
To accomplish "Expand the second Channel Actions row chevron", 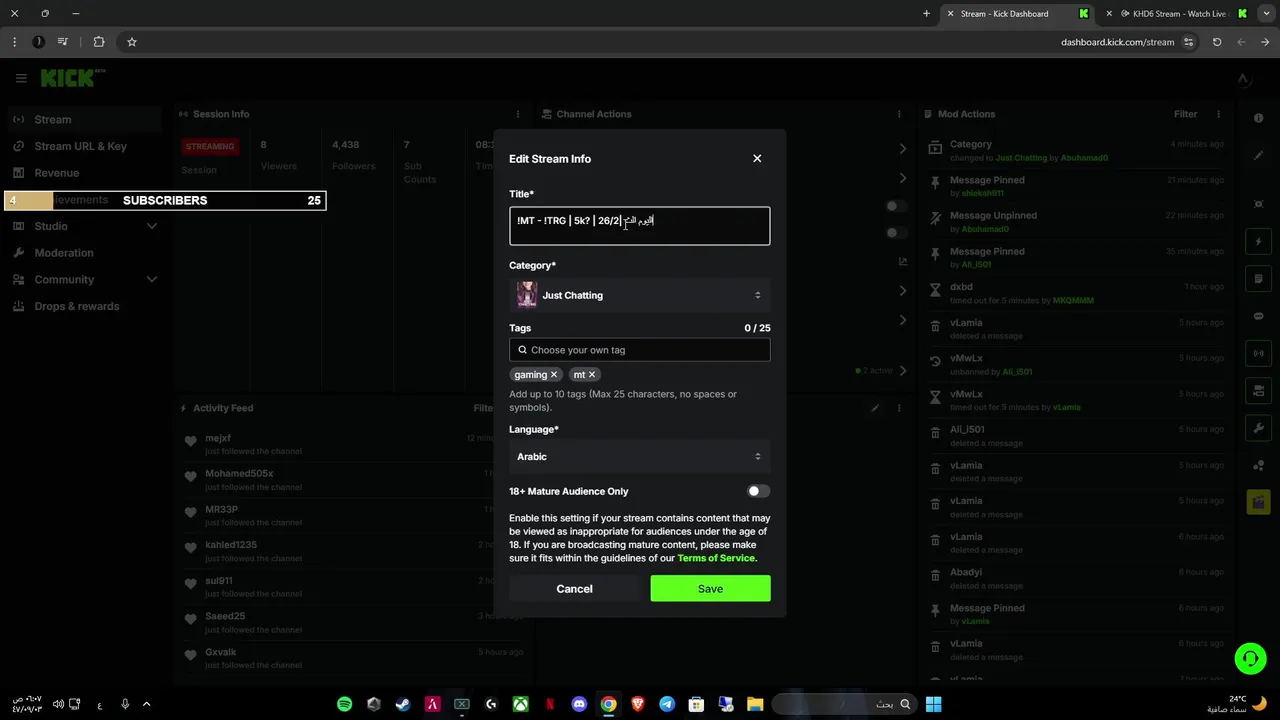I will [x=902, y=178].
